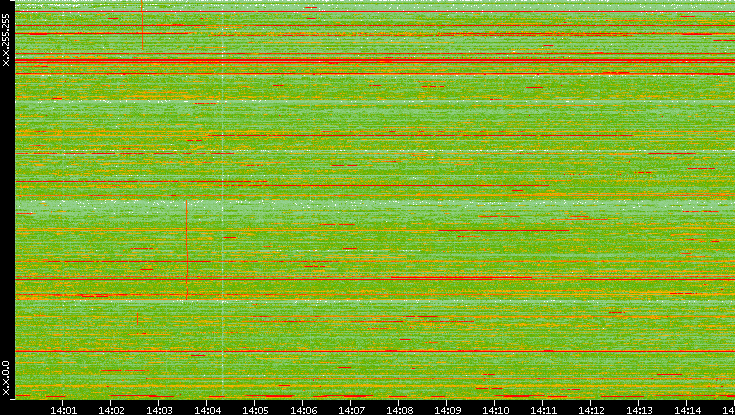
Task: Pick the 14:09 time label
Action: pyautogui.click(x=447, y=411)
